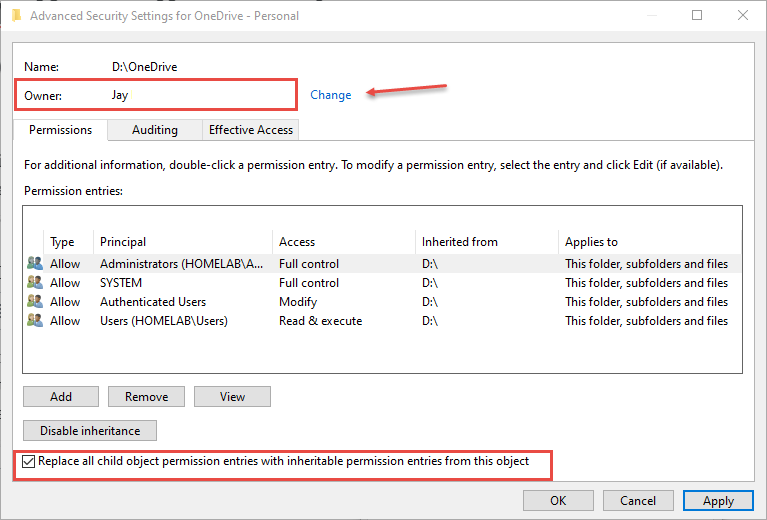
Task: Click the Users (HOMELAB\Users) entry group icon
Action: (35, 321)
